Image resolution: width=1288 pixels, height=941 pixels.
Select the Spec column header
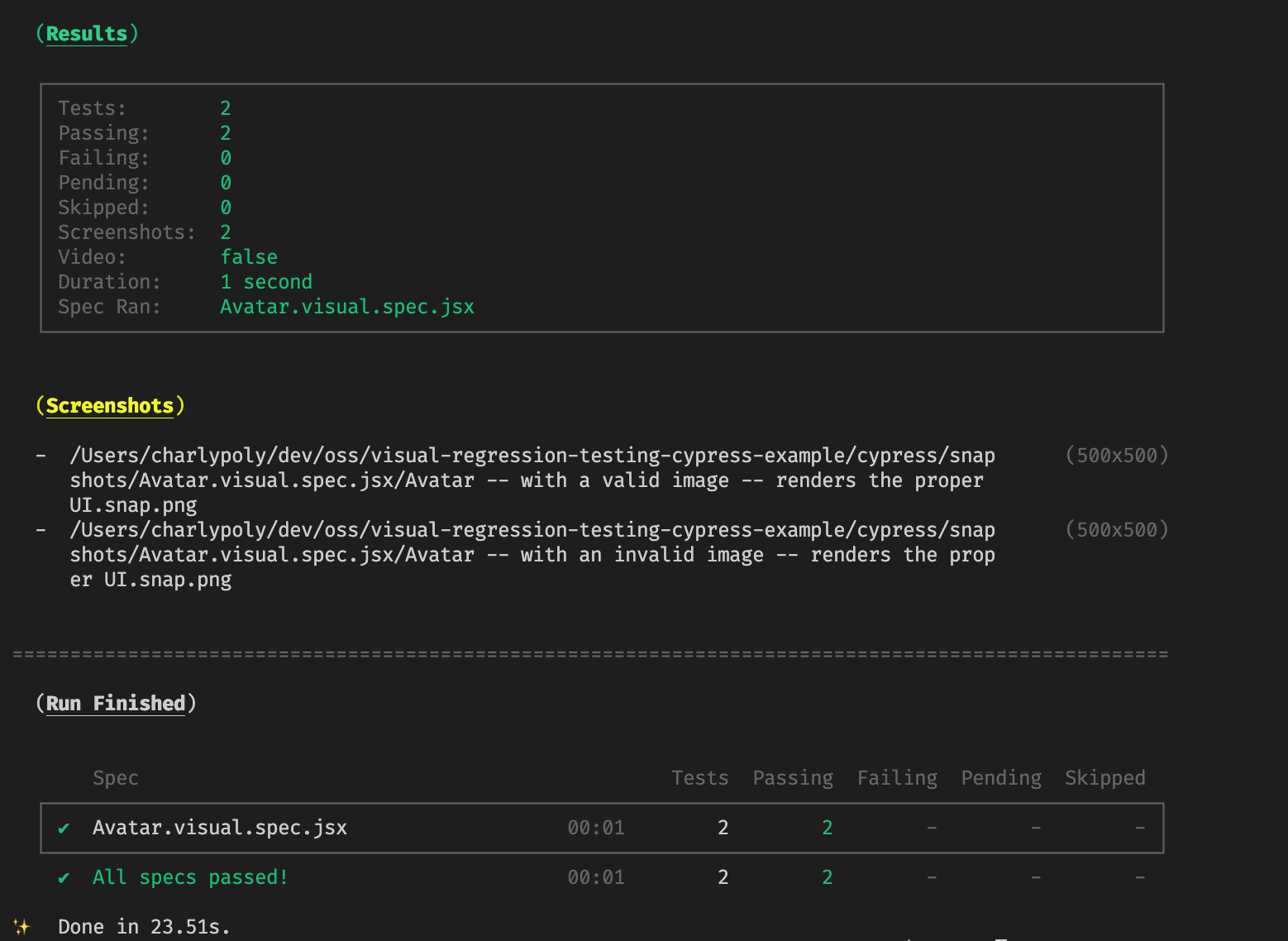coord(115,778)
